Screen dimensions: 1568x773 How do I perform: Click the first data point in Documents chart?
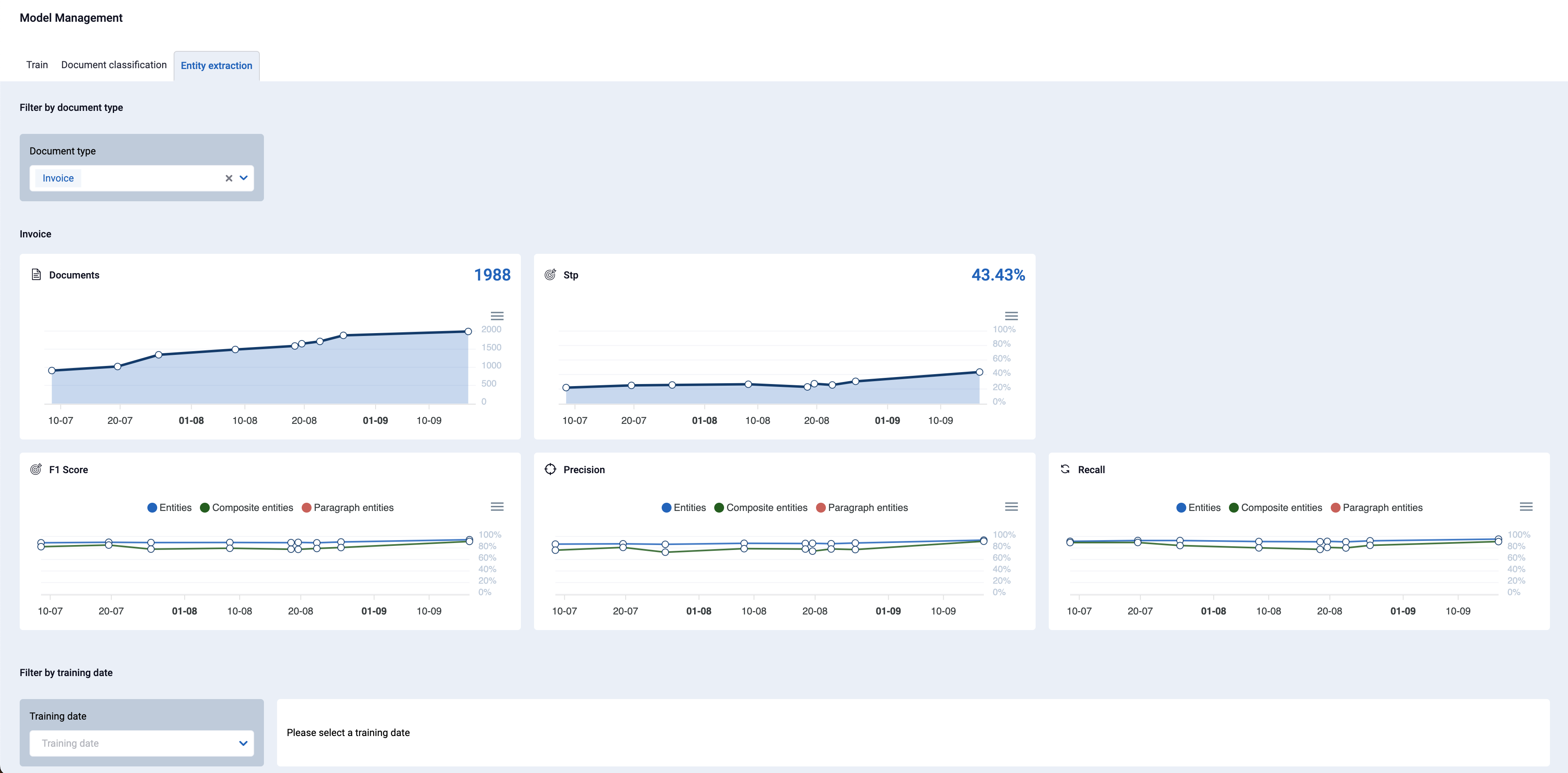[x=52, y=370]
